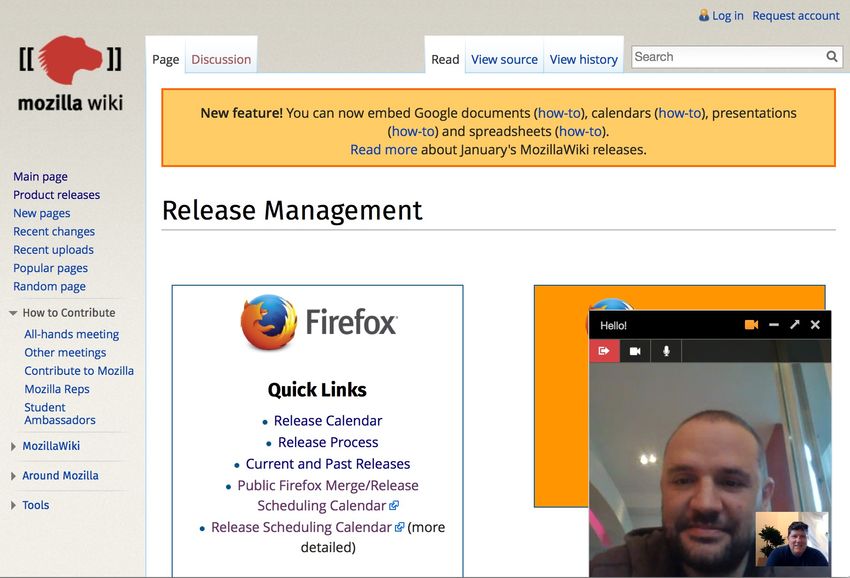
Task: Open Contribute to Mozilla link
Action: pyautogui.click(x=79, y=371)
